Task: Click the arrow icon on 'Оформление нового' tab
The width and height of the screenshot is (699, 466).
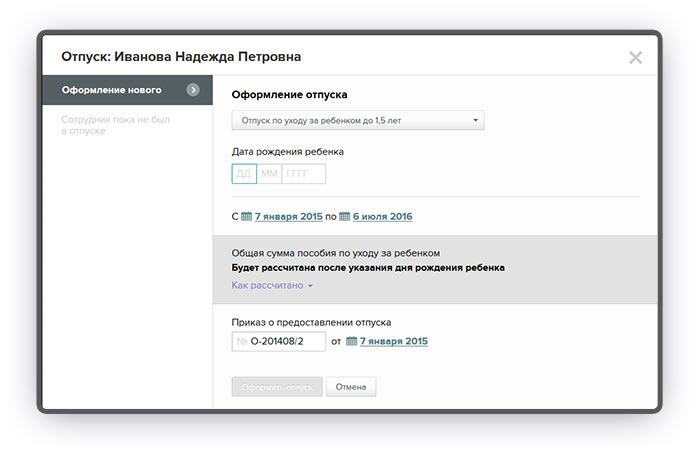Action: pos(193,90)
